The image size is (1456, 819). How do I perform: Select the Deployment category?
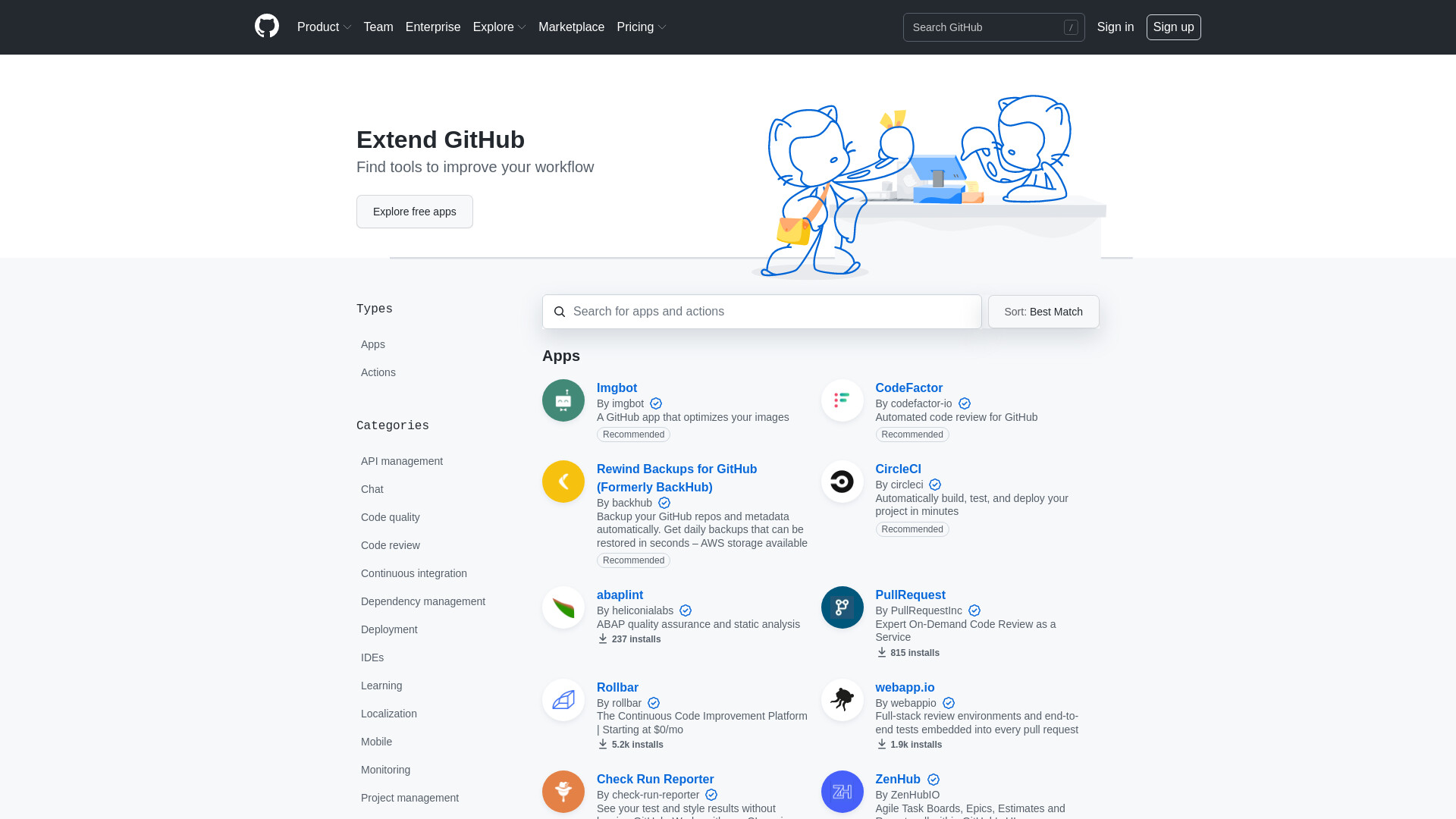(389, 629)
